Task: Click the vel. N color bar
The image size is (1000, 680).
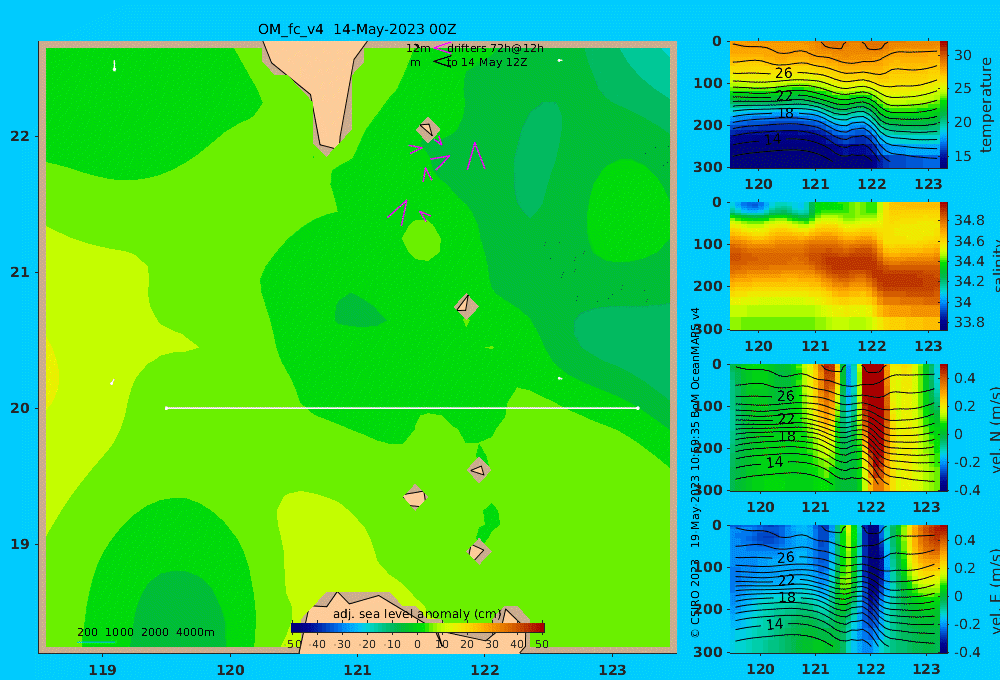Action: click(944, 427)
